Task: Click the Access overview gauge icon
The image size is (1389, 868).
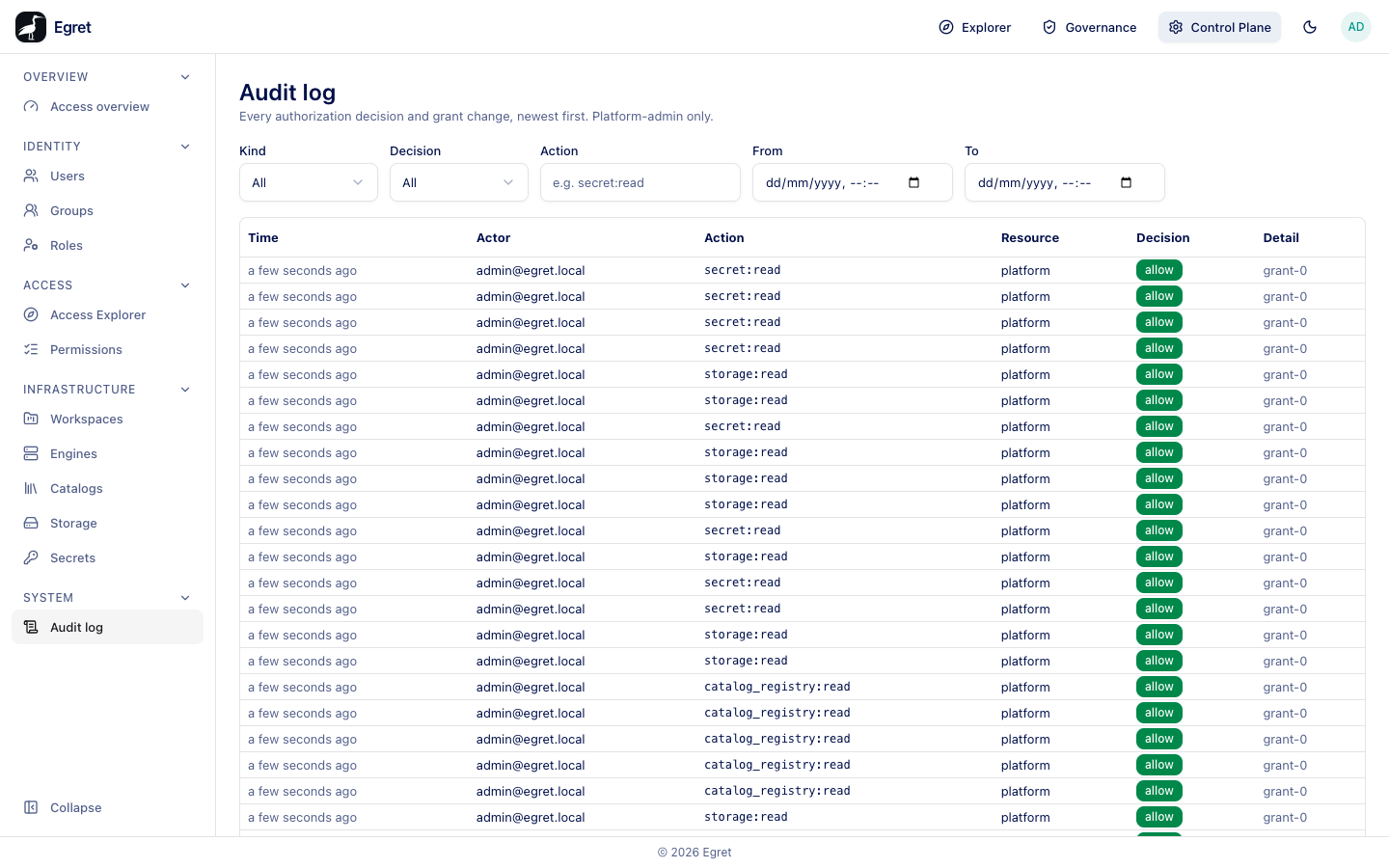Action: click(31, 107)
